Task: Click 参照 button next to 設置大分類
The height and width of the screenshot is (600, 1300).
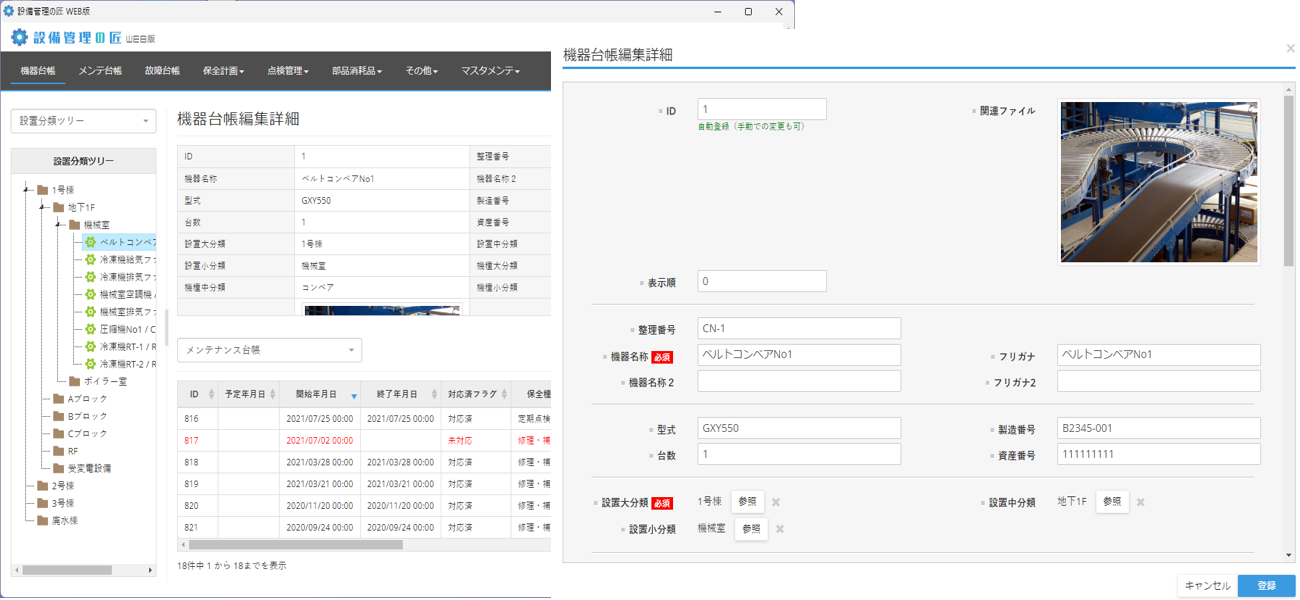Action: 748,502
